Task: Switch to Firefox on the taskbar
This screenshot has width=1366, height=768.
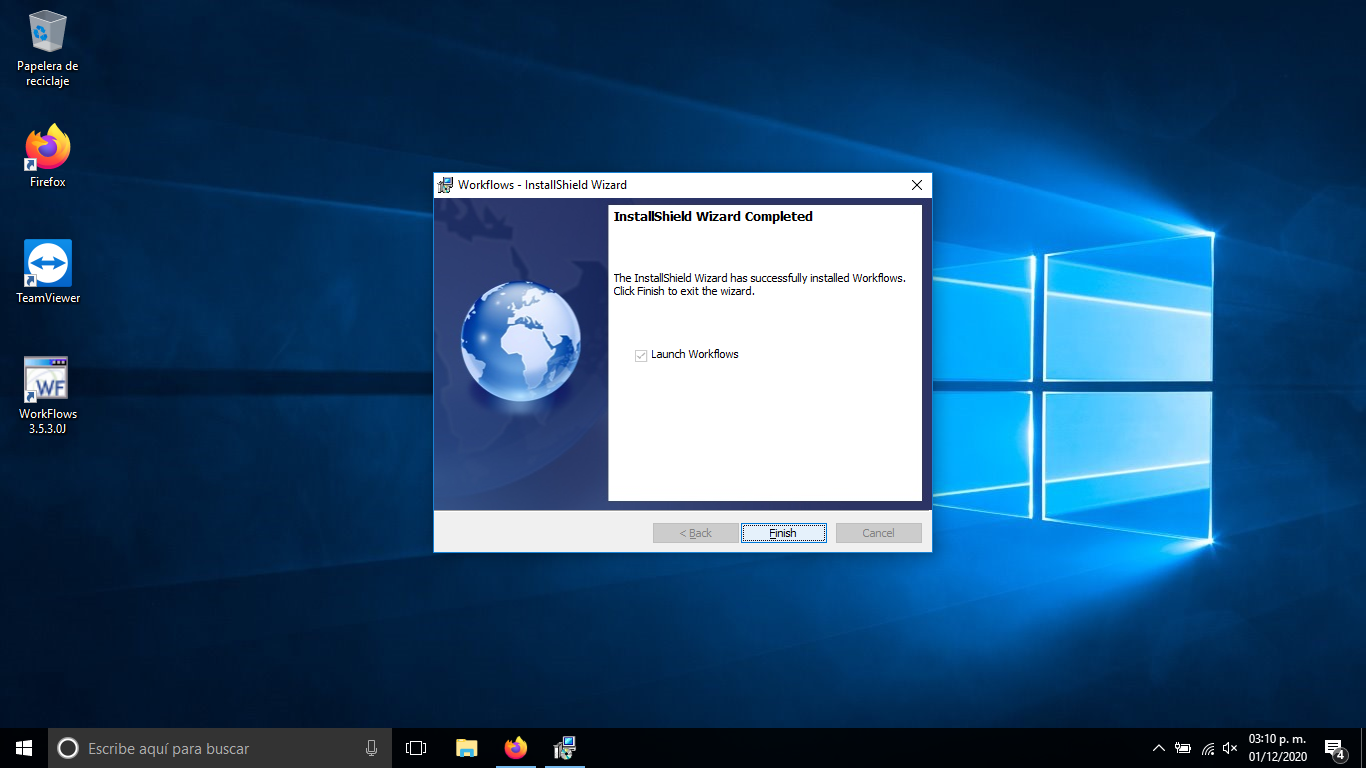Action: 515,748
